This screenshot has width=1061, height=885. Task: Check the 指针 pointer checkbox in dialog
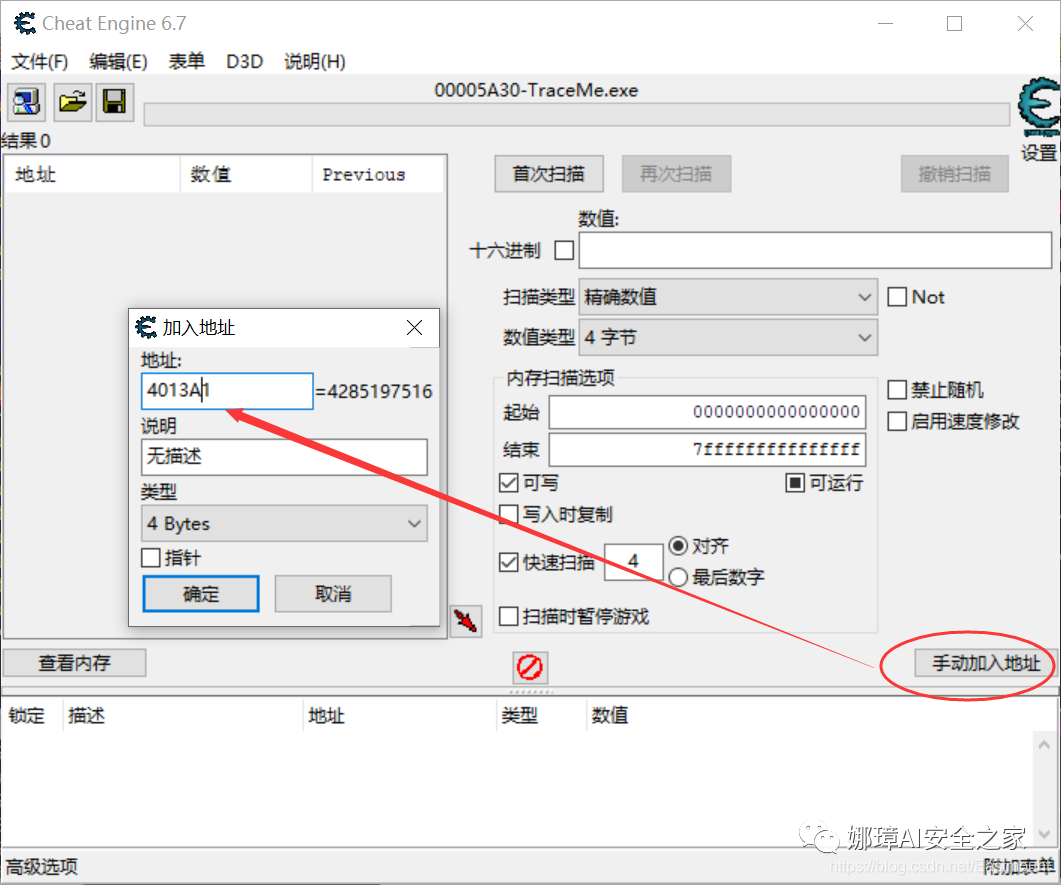[150, 558]
